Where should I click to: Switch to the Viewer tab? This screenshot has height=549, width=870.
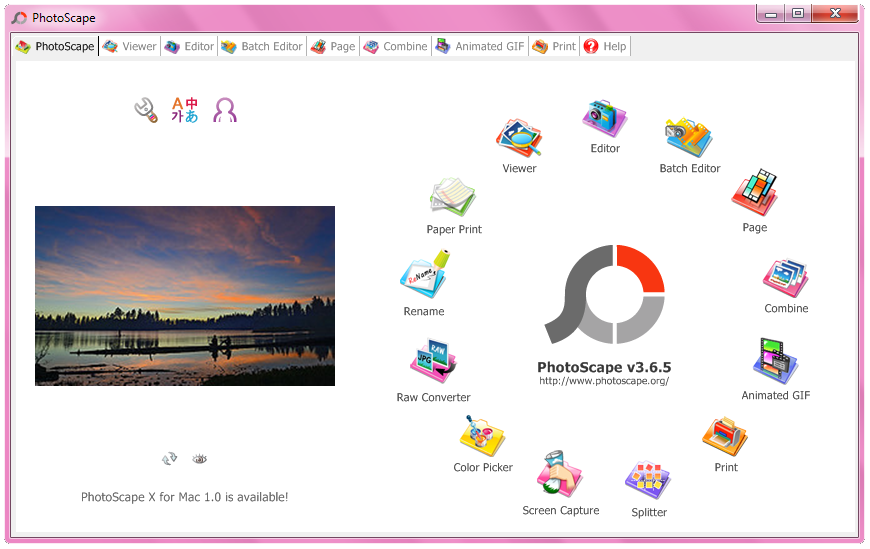(x=130, y=47)
